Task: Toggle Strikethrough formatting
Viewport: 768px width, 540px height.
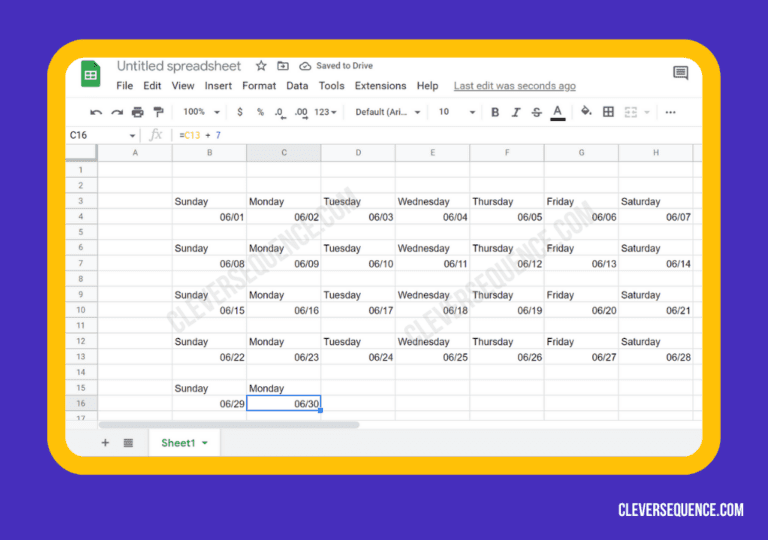Action: 536,112
